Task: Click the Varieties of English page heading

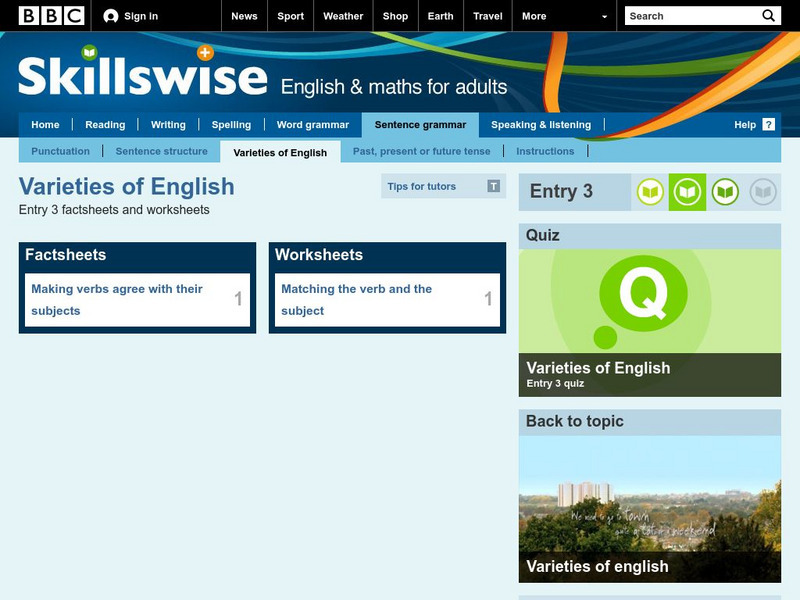Action: 127,186
